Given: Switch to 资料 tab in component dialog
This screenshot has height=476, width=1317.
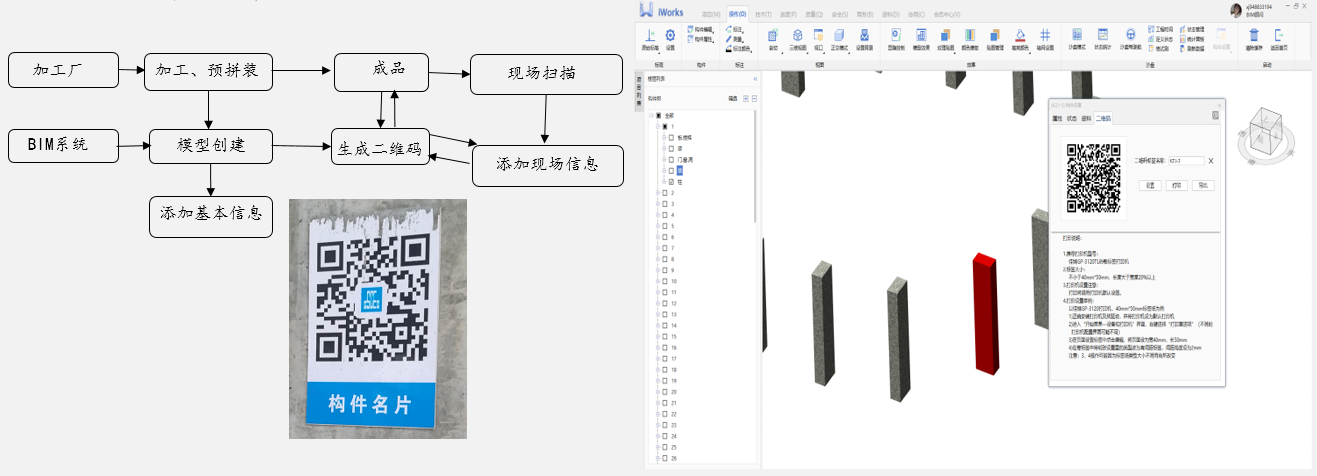Looking at the screenshot, I should pyautogui.click(x=1086, y=118).
